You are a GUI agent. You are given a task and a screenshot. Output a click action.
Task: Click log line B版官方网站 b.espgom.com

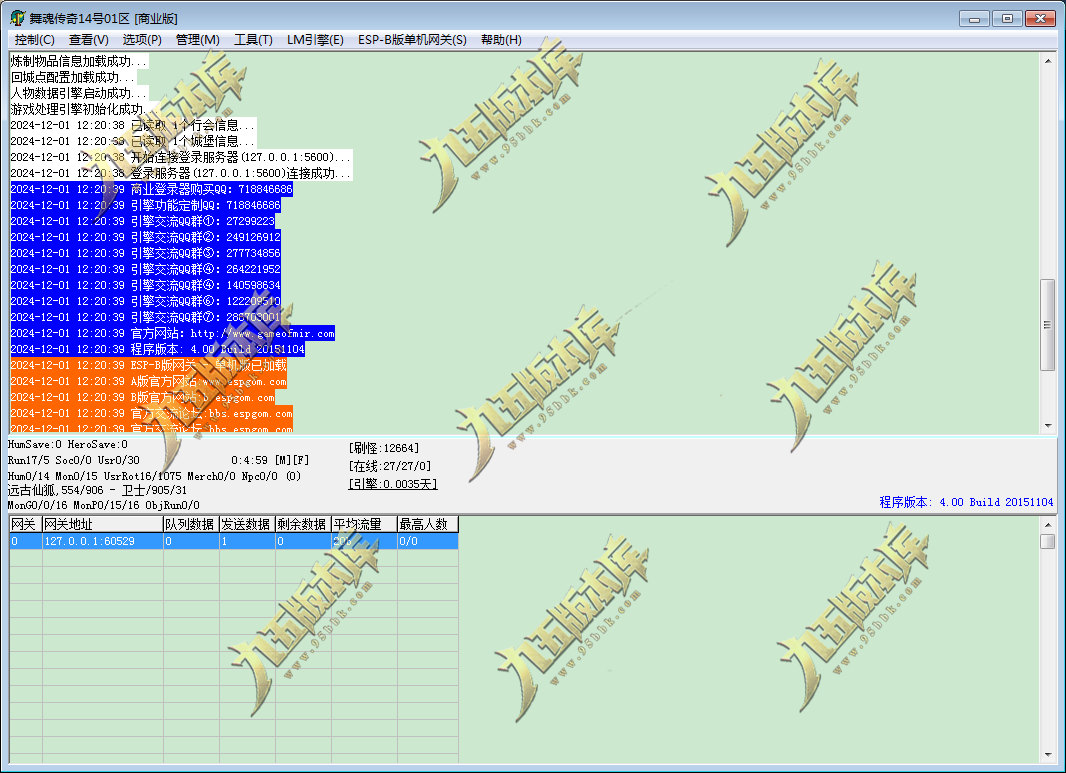click(143, 398)
